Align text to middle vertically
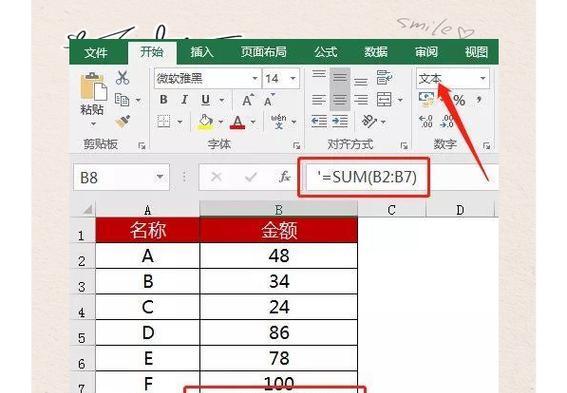567x393 pixels. [340, 77]
